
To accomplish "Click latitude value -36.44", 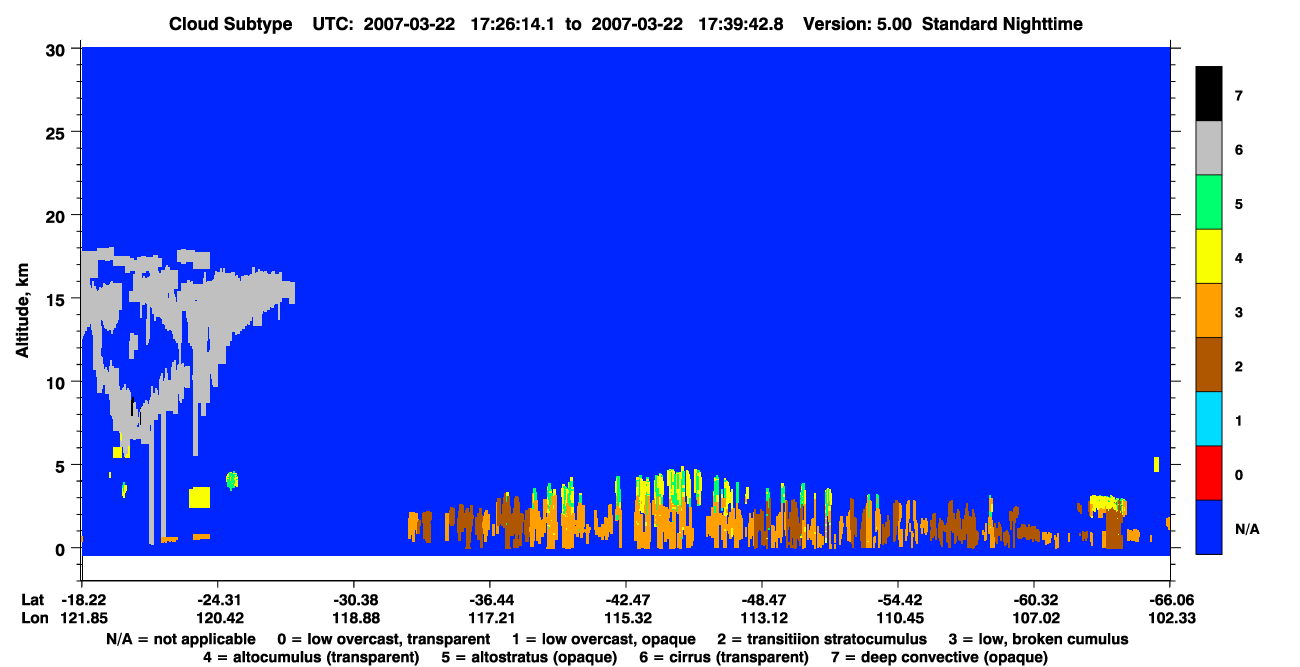I will click(x=490, y=600).
